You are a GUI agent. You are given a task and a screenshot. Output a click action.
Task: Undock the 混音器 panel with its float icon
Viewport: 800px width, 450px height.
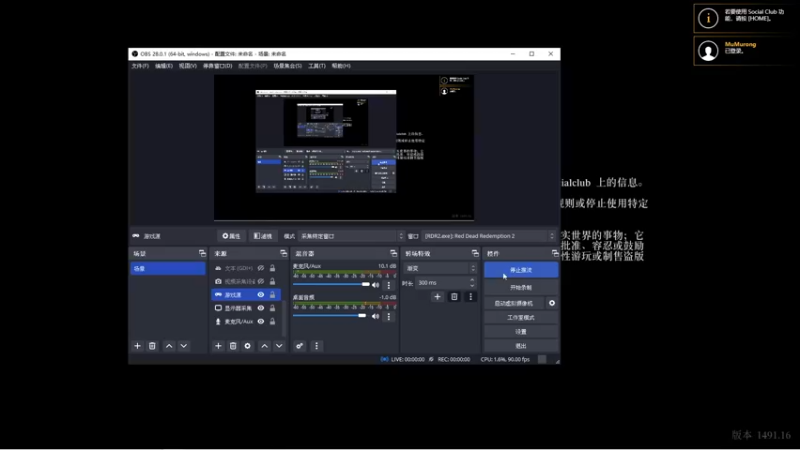click(x=393, y=253)
